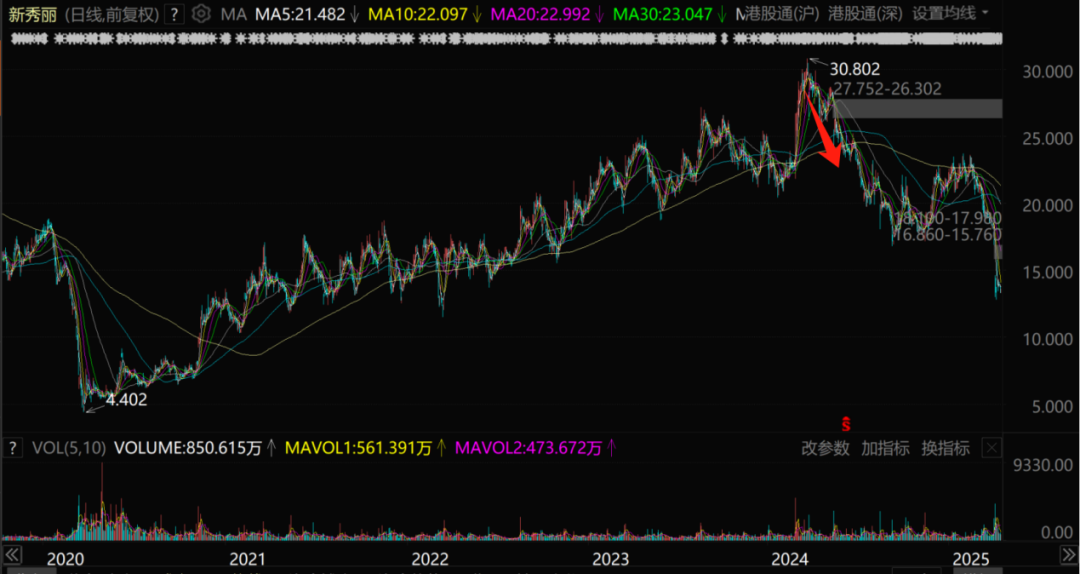
Task: Close the volume indicator panel
Action: (991, 449)
